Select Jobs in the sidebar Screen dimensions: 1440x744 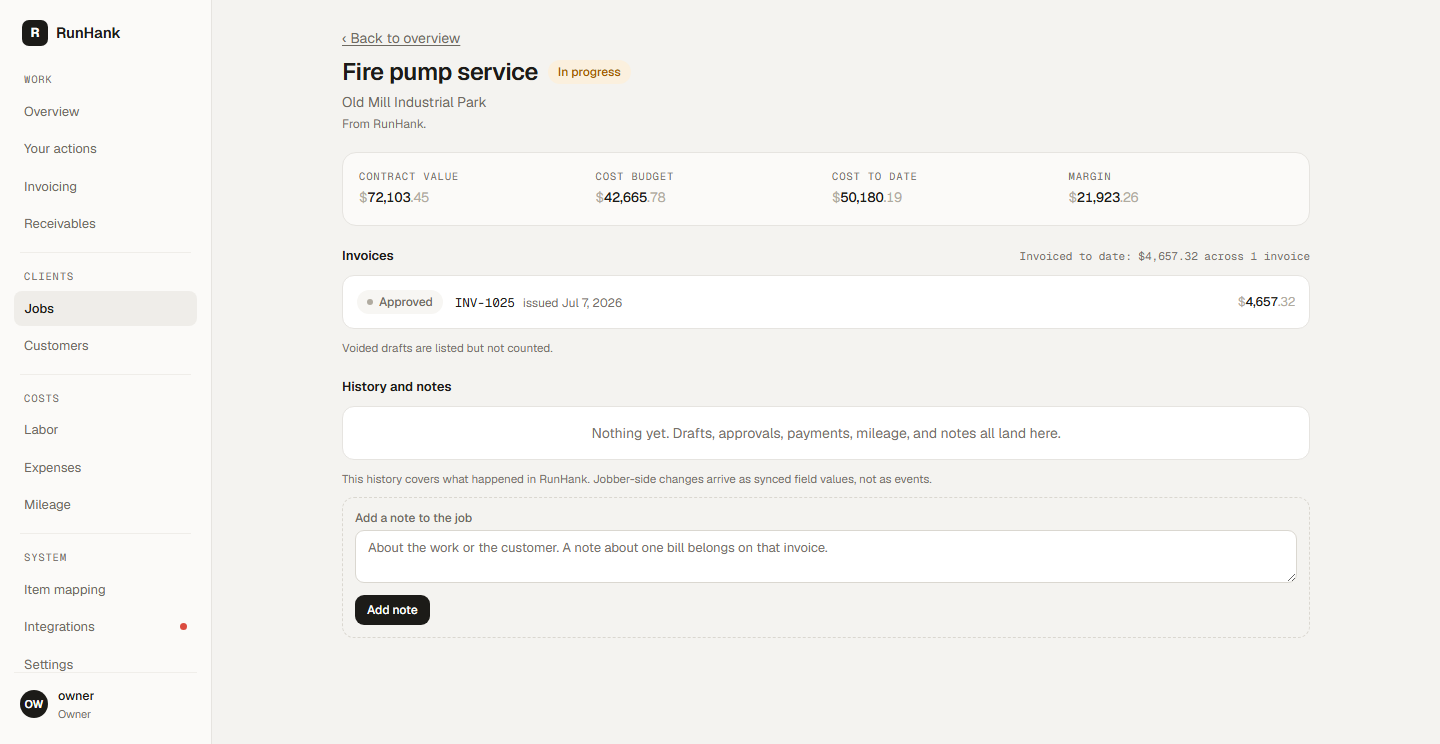105,309
